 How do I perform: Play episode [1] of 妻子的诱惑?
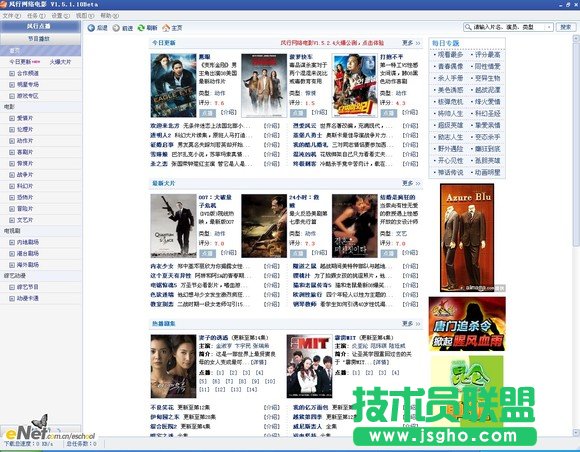pyautogui.click(x=220, y=373)
